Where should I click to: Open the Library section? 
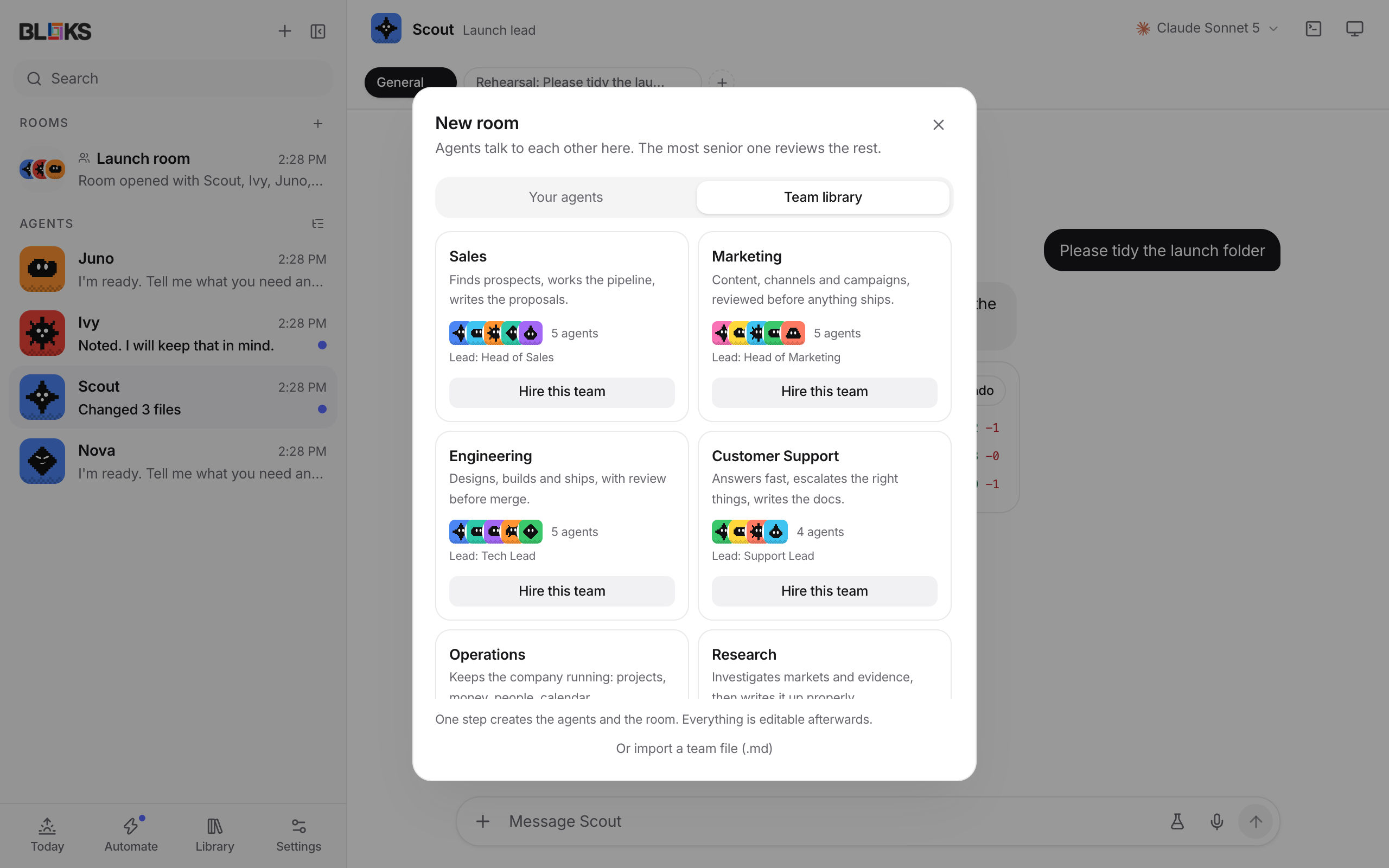coord(215,835)
